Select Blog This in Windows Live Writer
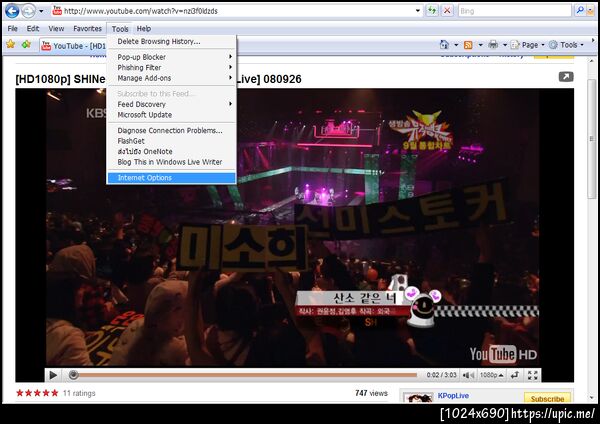Viewport: 600px width, 424px height. 171,162
